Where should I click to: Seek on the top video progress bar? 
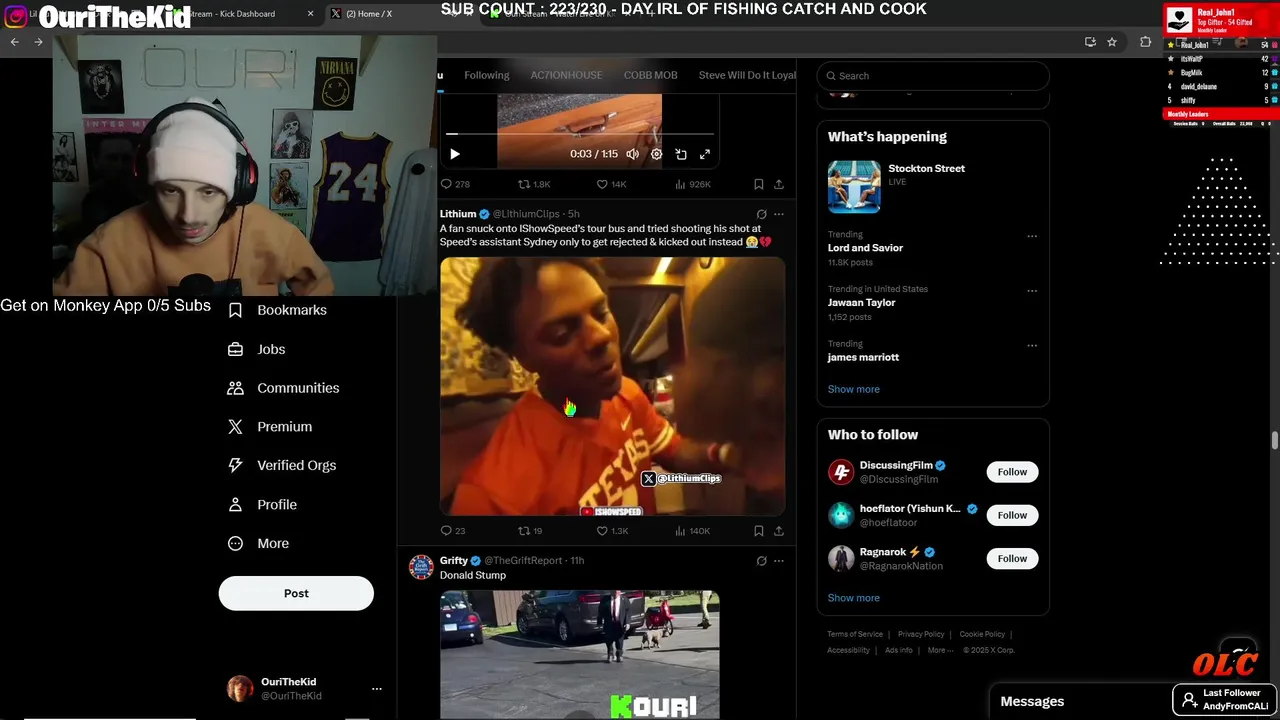(x=580, y=133)
